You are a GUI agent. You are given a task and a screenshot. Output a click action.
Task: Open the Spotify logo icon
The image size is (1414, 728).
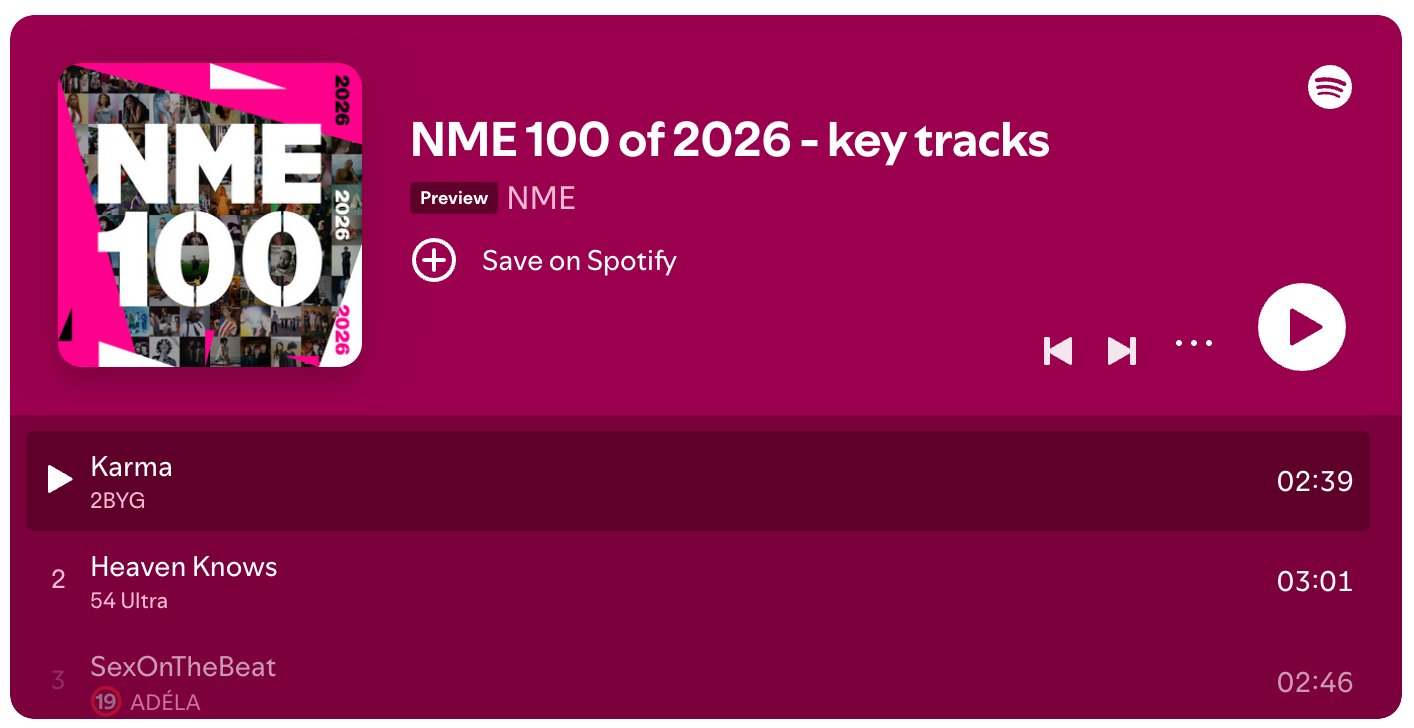click(1329, 88)
